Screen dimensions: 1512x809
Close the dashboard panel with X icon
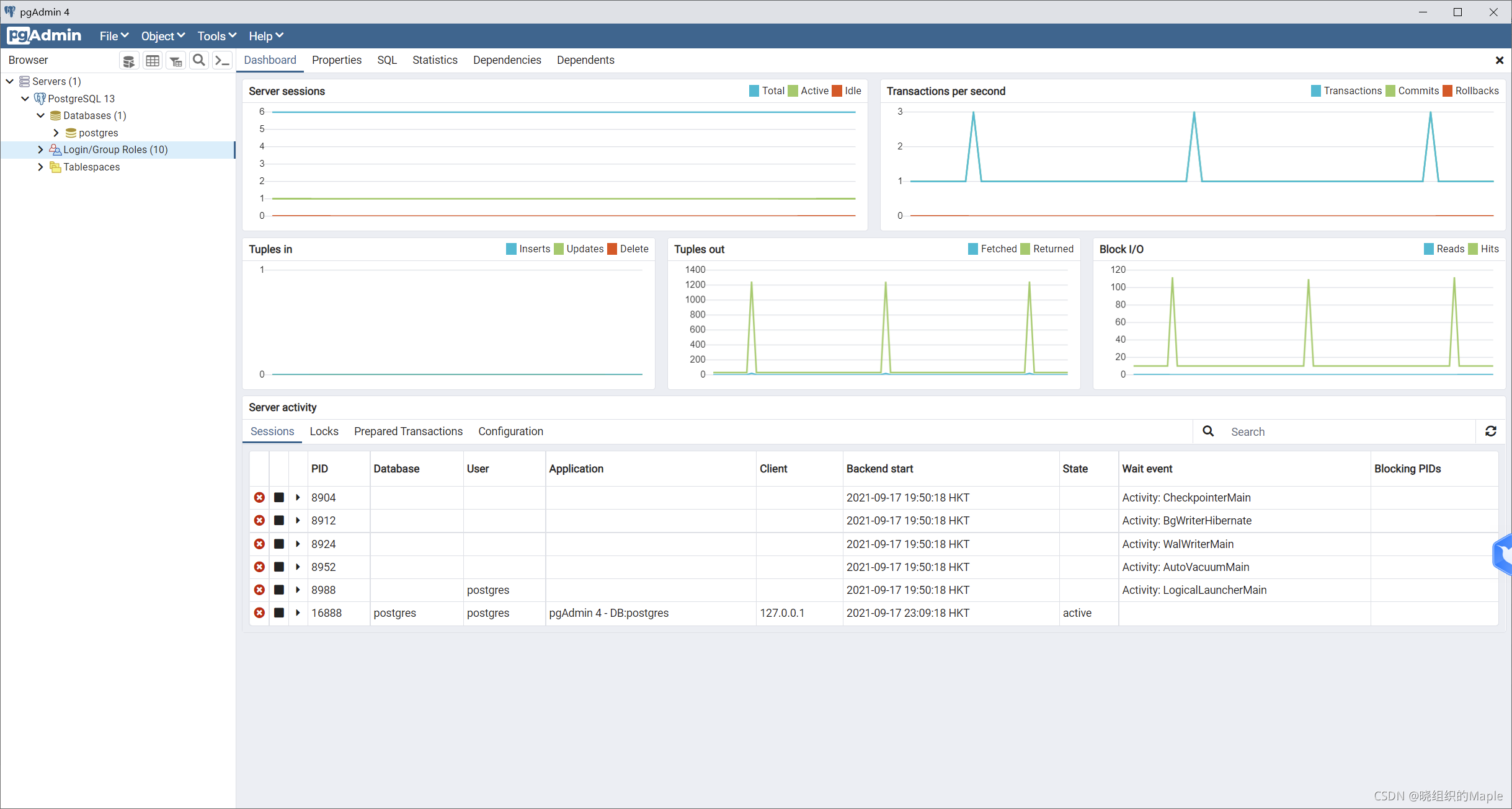coord(1499,60)
